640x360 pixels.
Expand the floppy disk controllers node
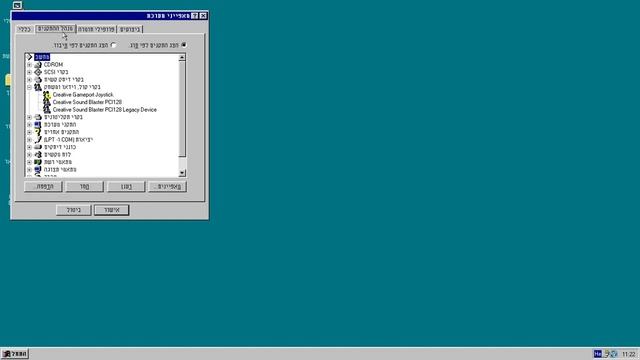pos(29,117)
